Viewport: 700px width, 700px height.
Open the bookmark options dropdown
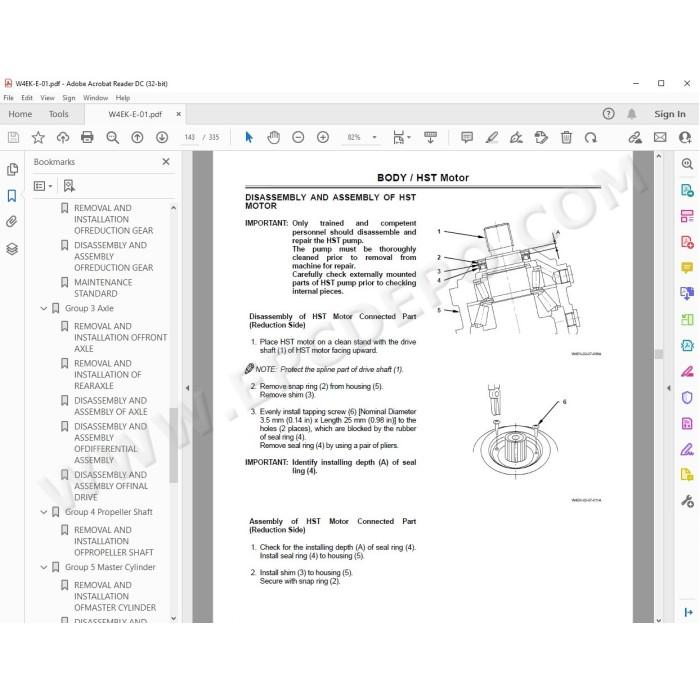43,186
